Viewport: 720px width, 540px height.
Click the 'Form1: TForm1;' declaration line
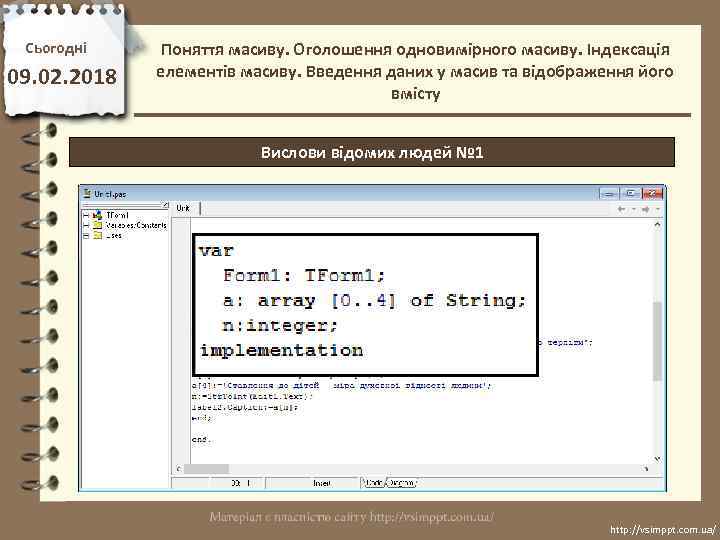304,276
